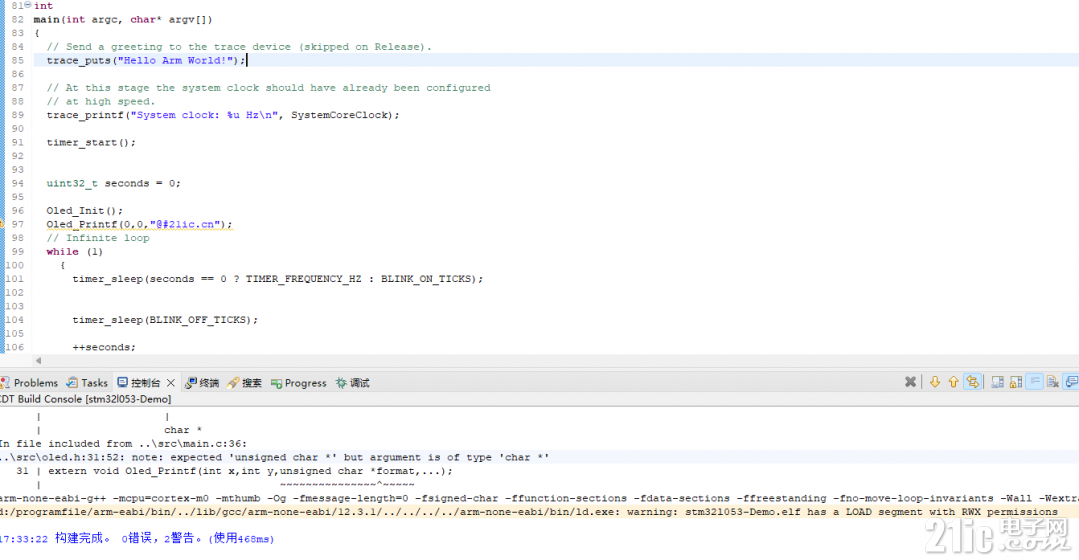The width and height of the screenshot is (1079, 560).
Task: Switch to the 搜索 search tab
Action: point(244,383)
